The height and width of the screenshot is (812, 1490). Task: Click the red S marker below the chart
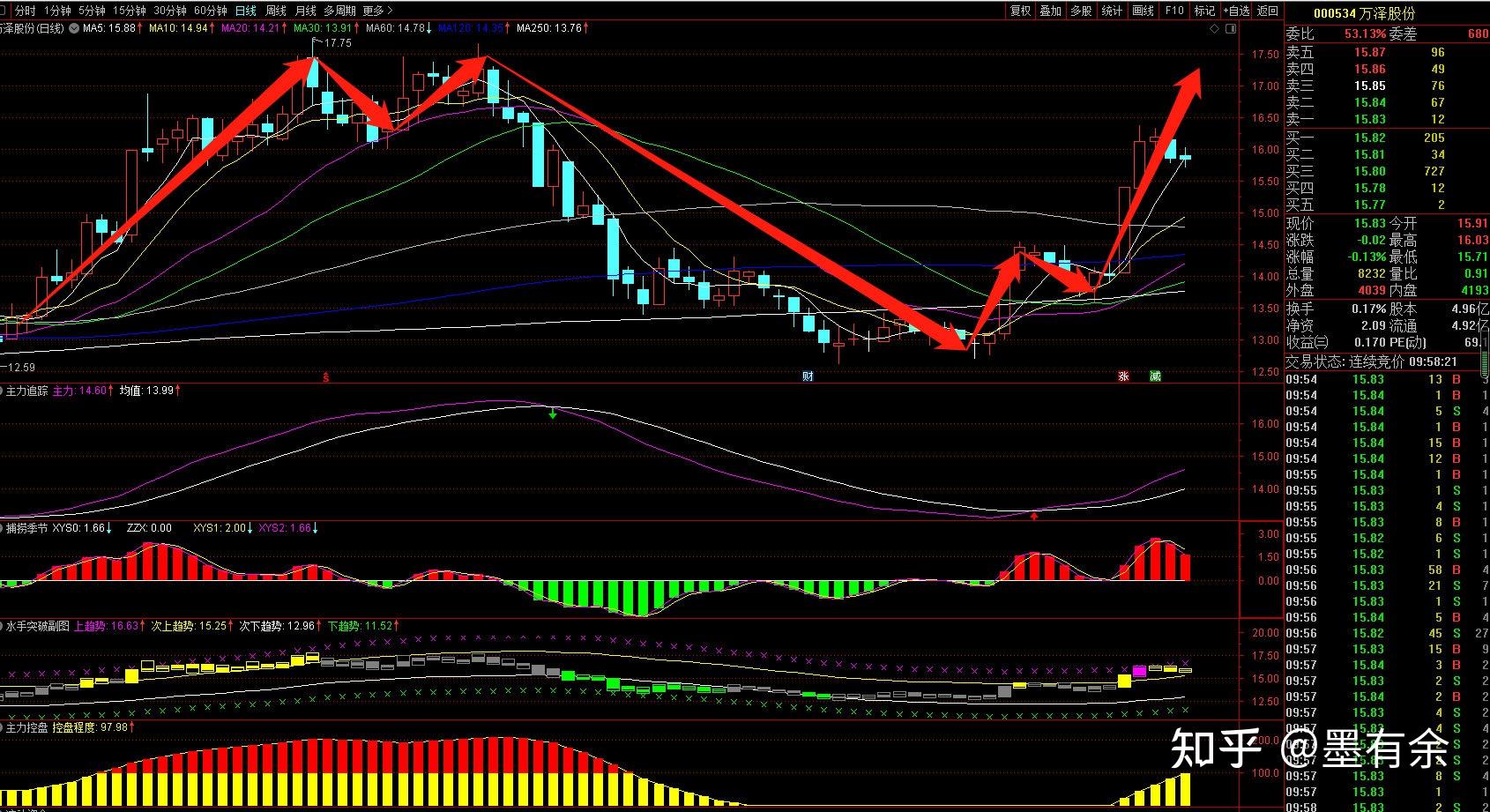(325, 377)
